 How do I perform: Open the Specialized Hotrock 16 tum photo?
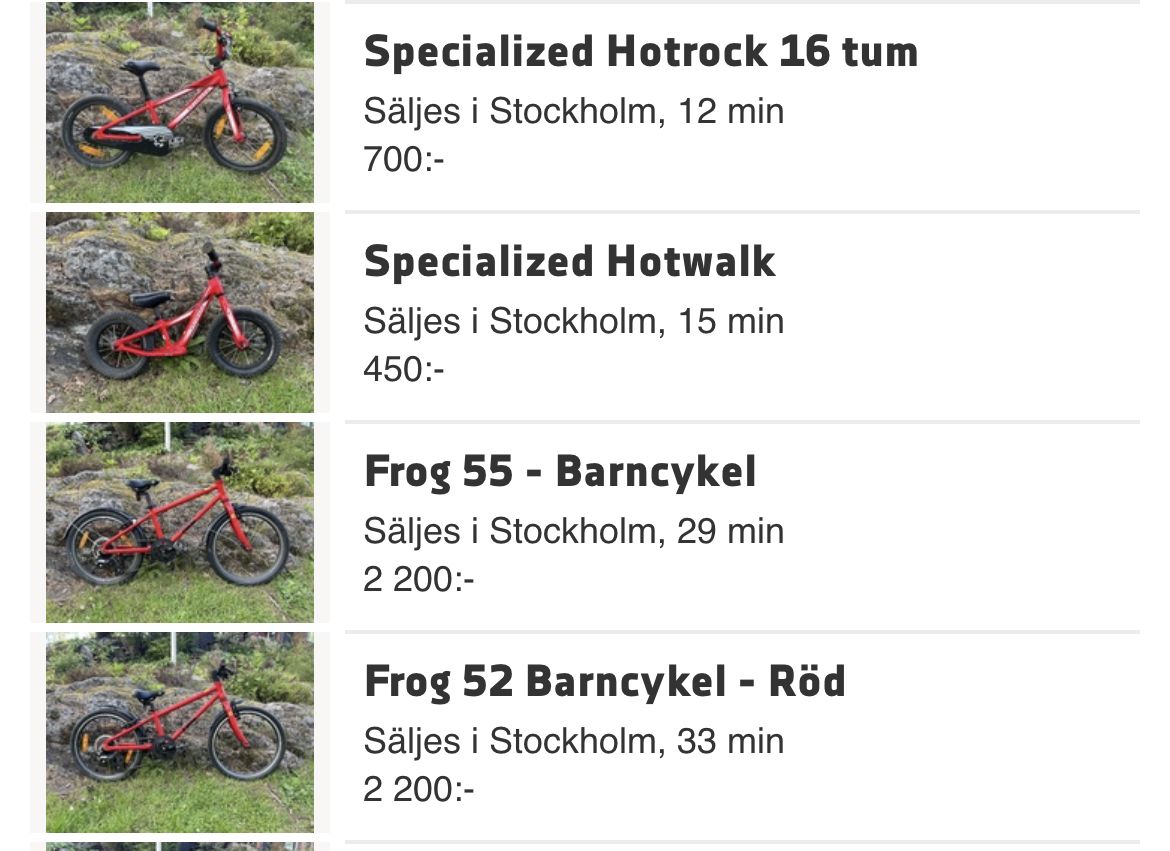(180, 102)
